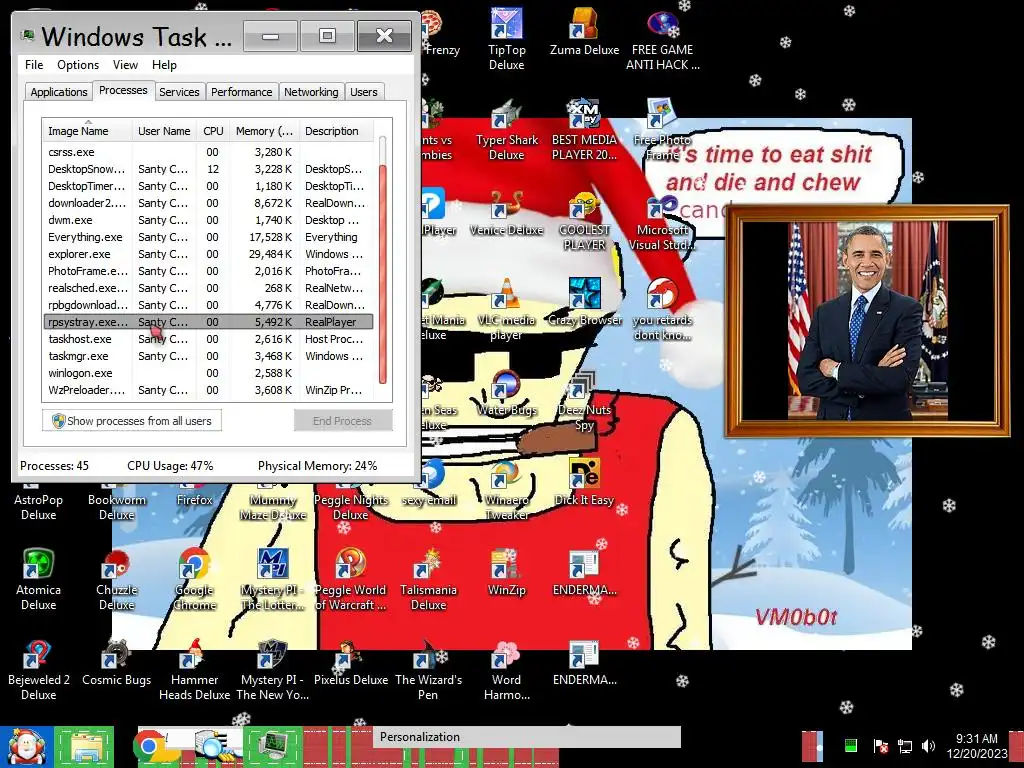The width and height of the screenshot is (1024, 768).
Task: Launch Typer Shark Deluxe icon
Action: (x=506, y=130)
